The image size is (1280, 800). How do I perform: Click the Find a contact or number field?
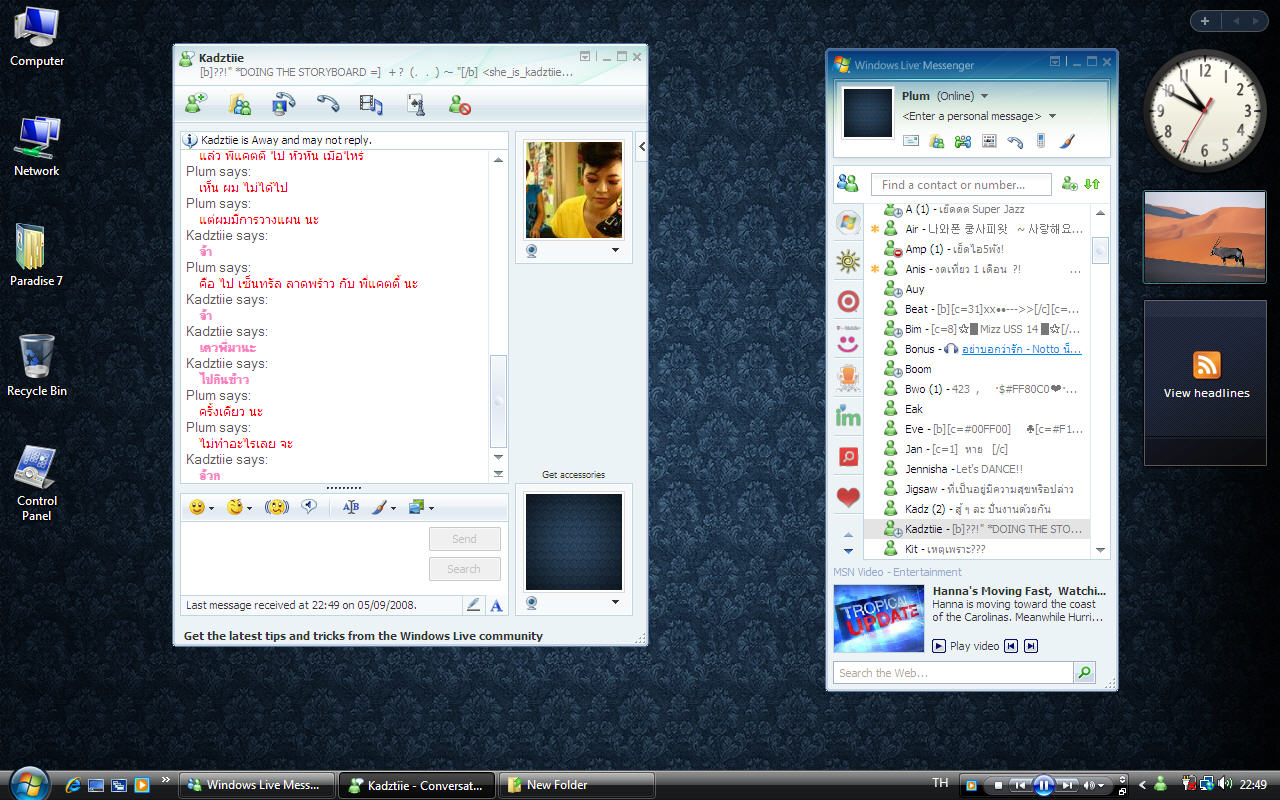[961, 184]
